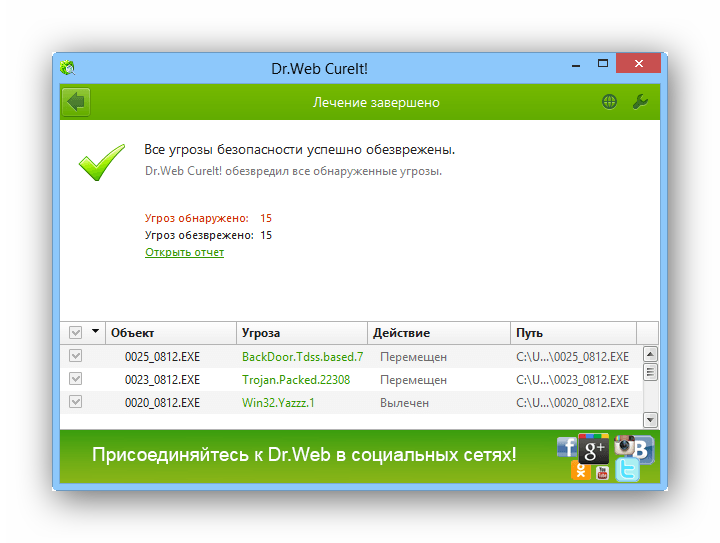Click the Dr.Web CureIt! title bar logo
720x543 pixels.
click(x=68, y=68)
